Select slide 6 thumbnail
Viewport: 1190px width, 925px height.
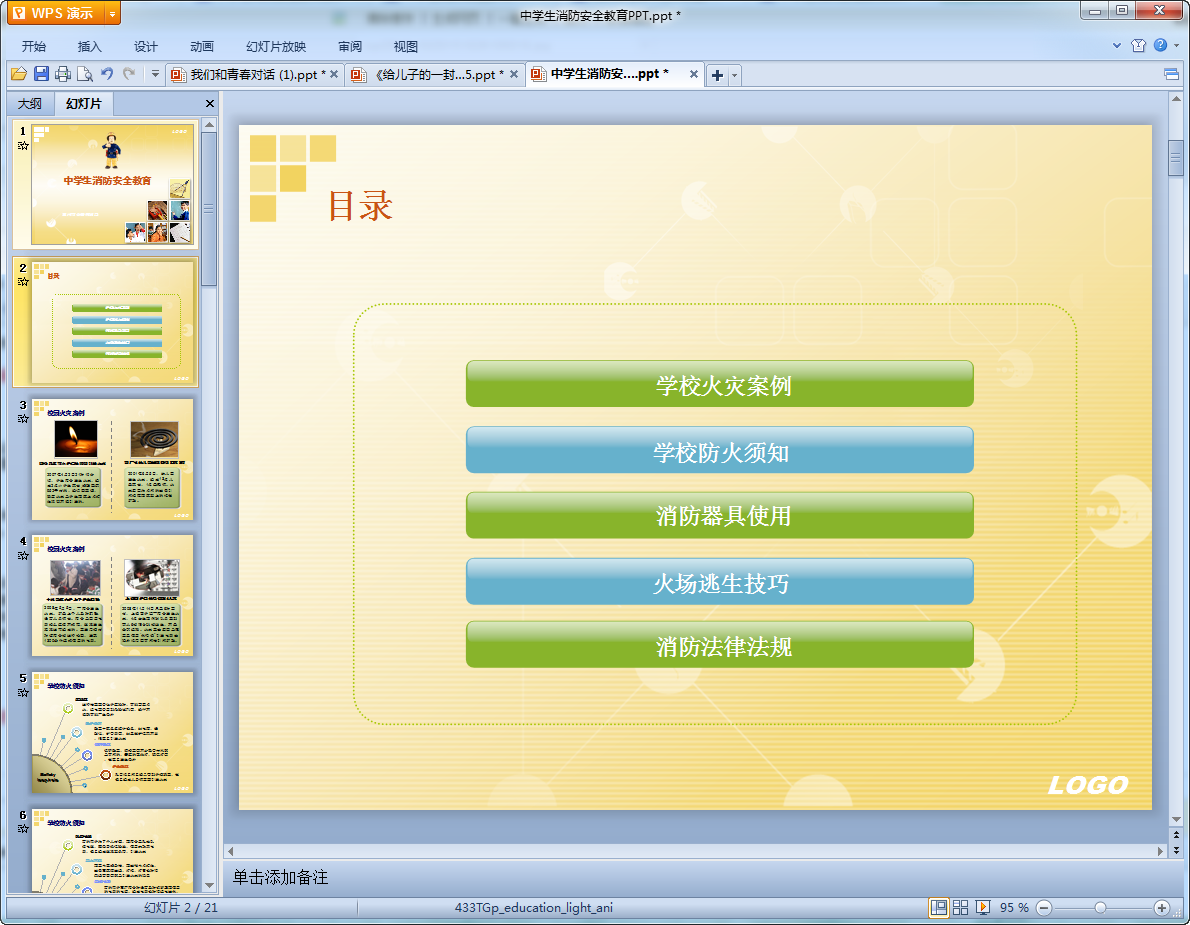(x=112, y=851)
